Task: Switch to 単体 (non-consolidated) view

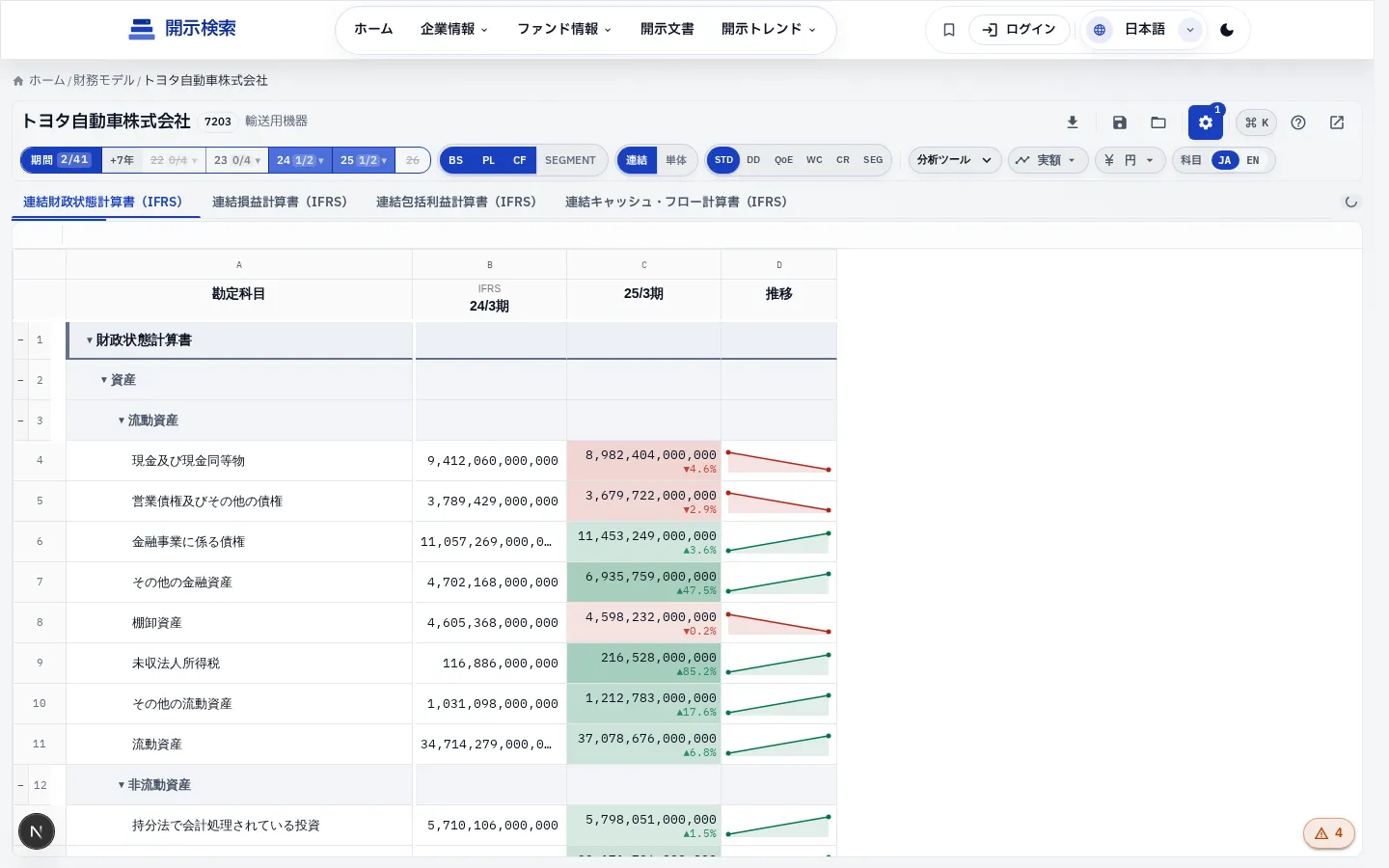Action: [x=676, y=160]
